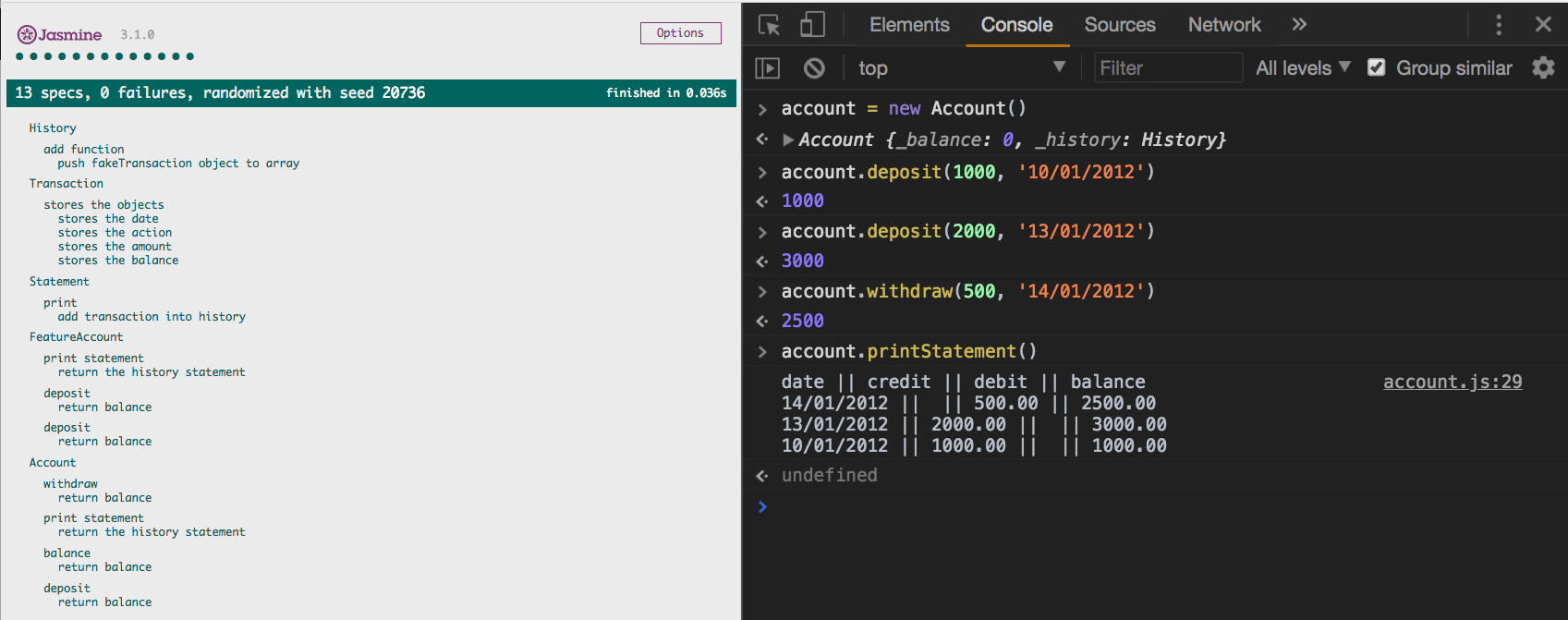Open the All levels dropdown

point(1303,67)
